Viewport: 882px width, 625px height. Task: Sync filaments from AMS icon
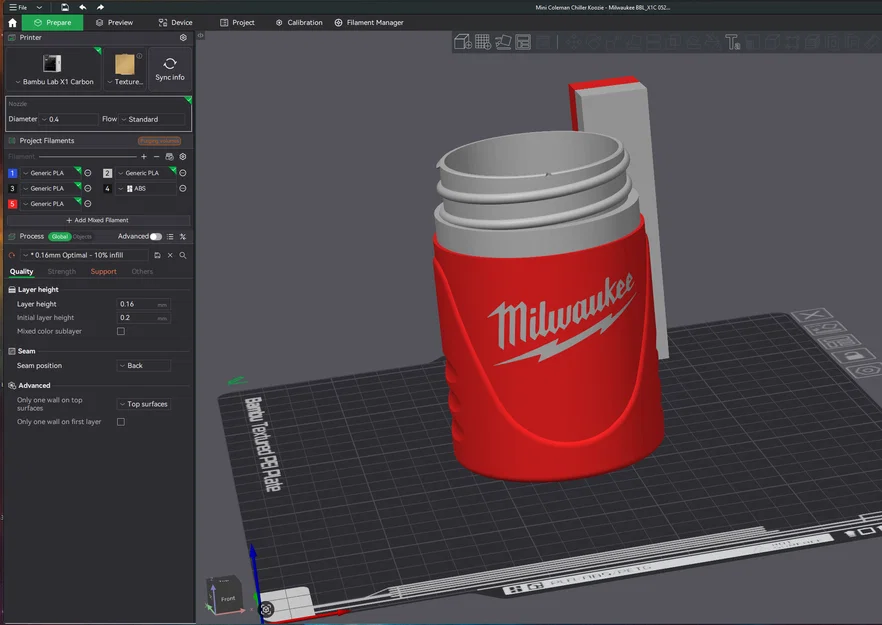coord(169,156)
